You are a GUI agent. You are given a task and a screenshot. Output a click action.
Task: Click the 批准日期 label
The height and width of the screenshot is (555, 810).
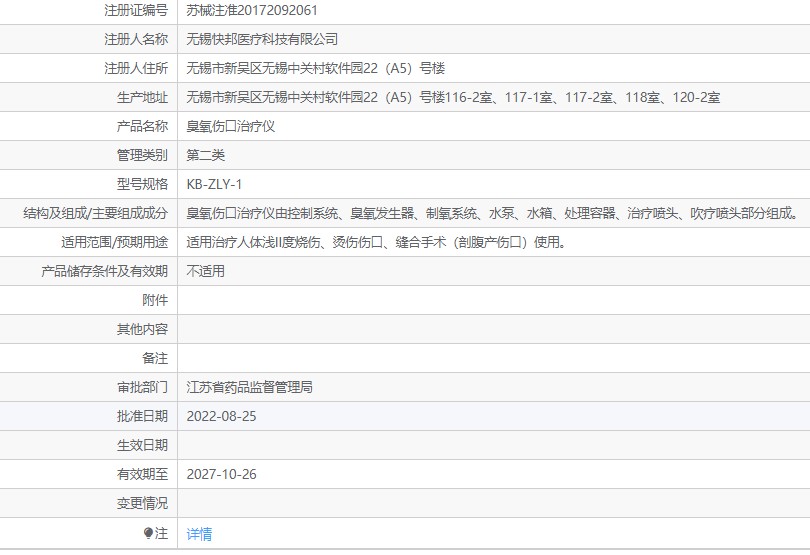click(142, 416)
